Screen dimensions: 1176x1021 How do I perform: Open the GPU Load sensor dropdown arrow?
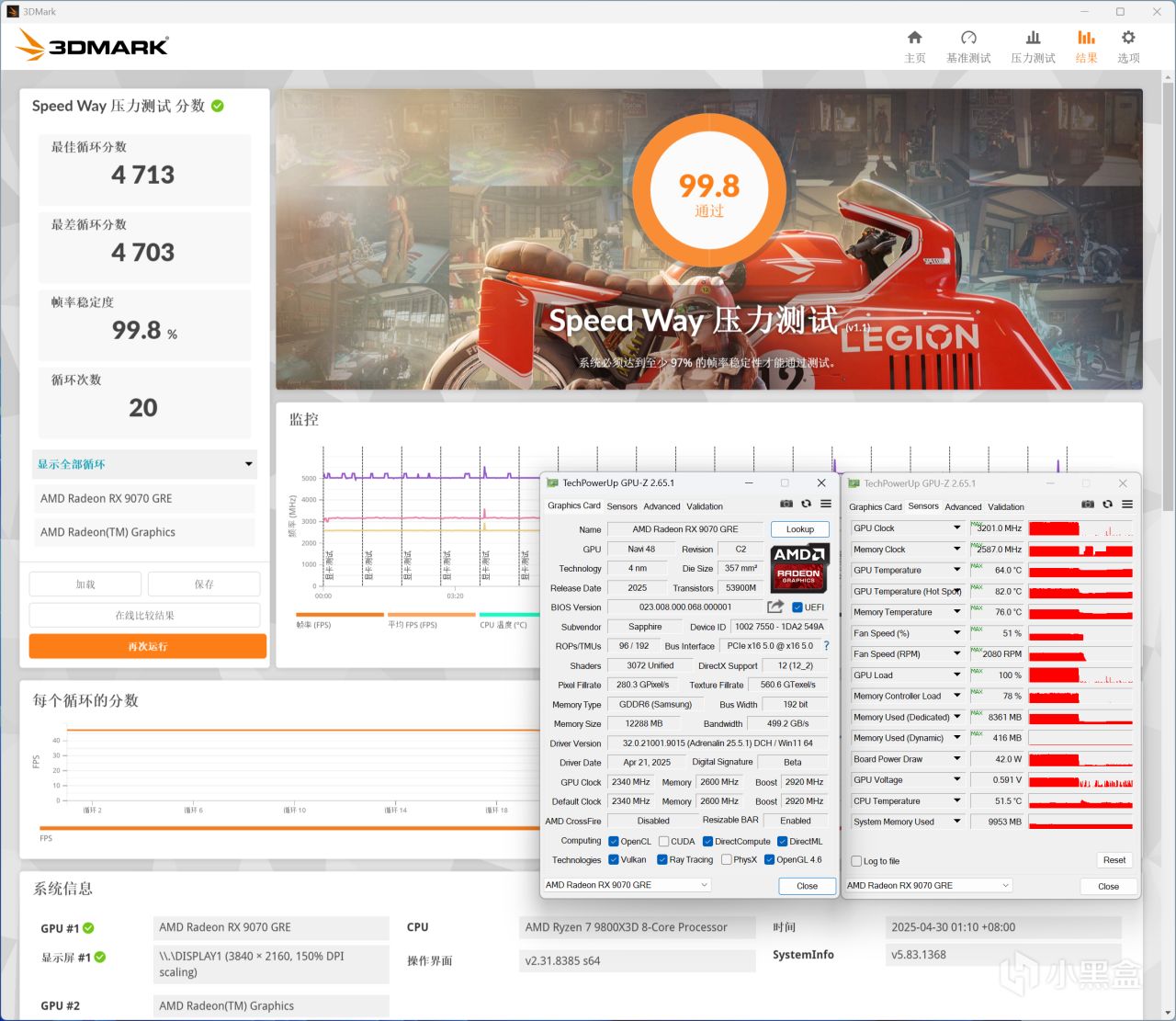956,675
